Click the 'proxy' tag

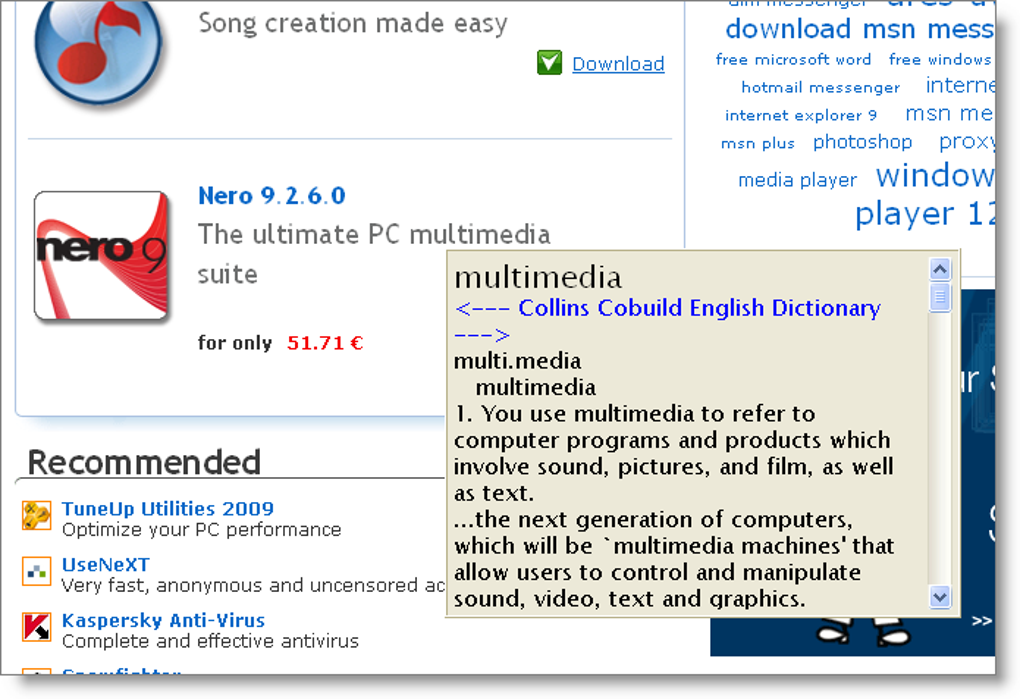coord(967,142)
